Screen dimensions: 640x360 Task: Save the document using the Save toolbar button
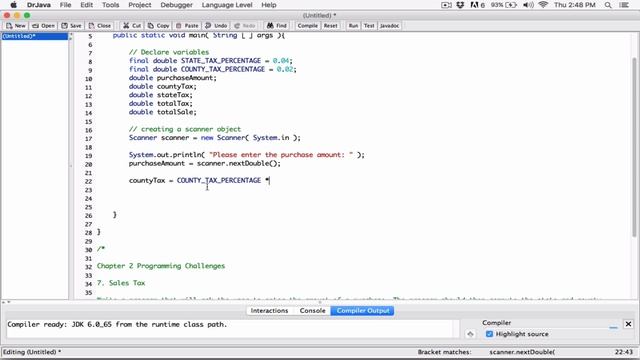[x=71, y=26]
